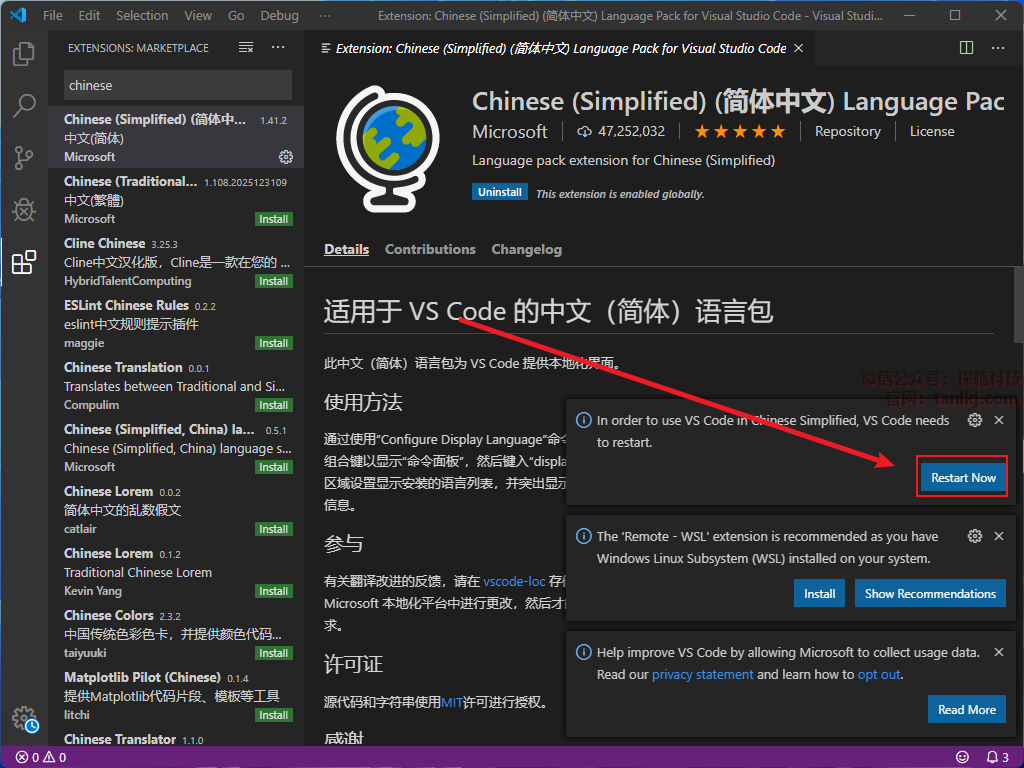The image size is (1024, 768).
Task: Open editor More Actions ellipsis
Action: coord(998,48)
